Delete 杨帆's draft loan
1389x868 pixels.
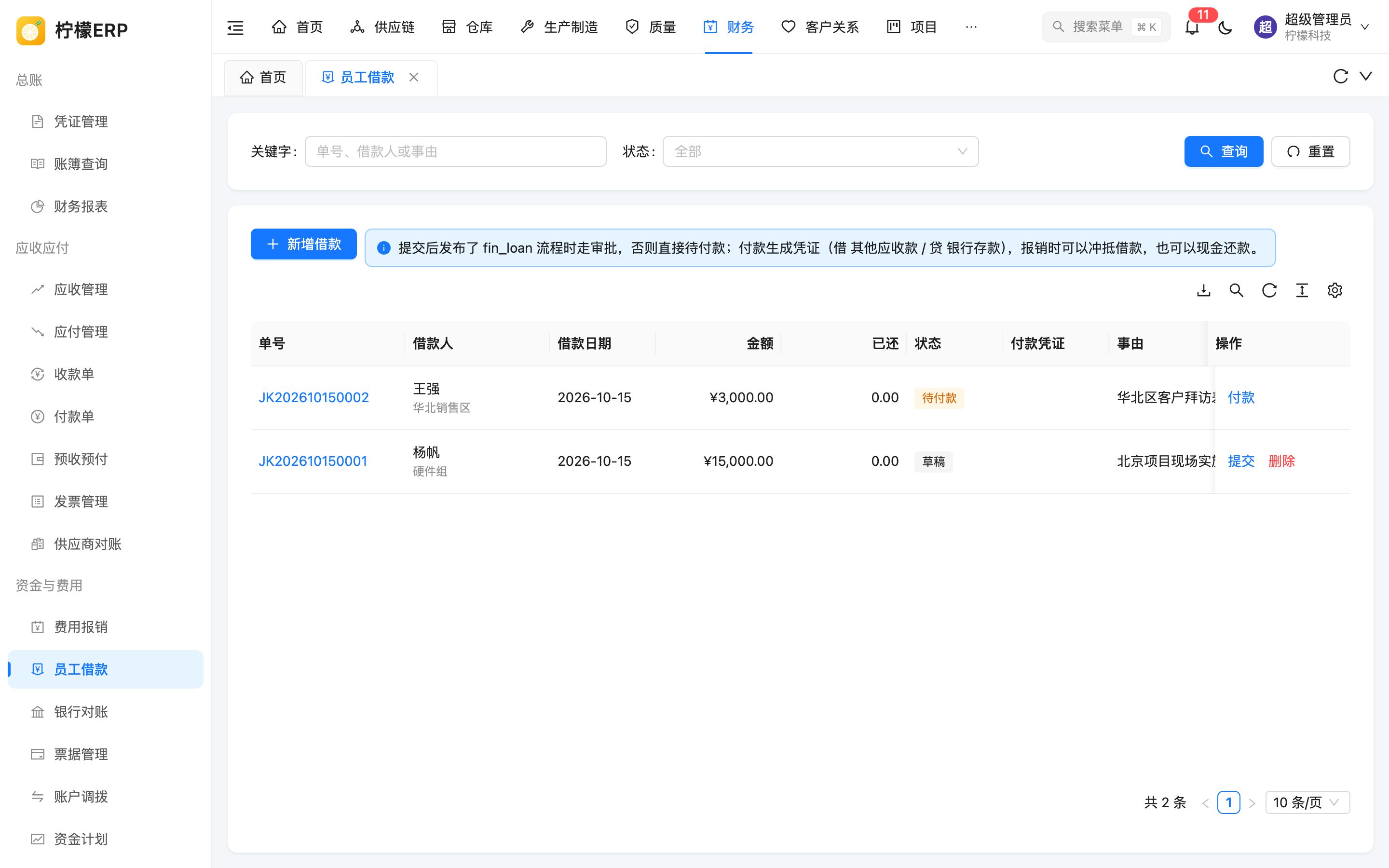[1281, 461]
